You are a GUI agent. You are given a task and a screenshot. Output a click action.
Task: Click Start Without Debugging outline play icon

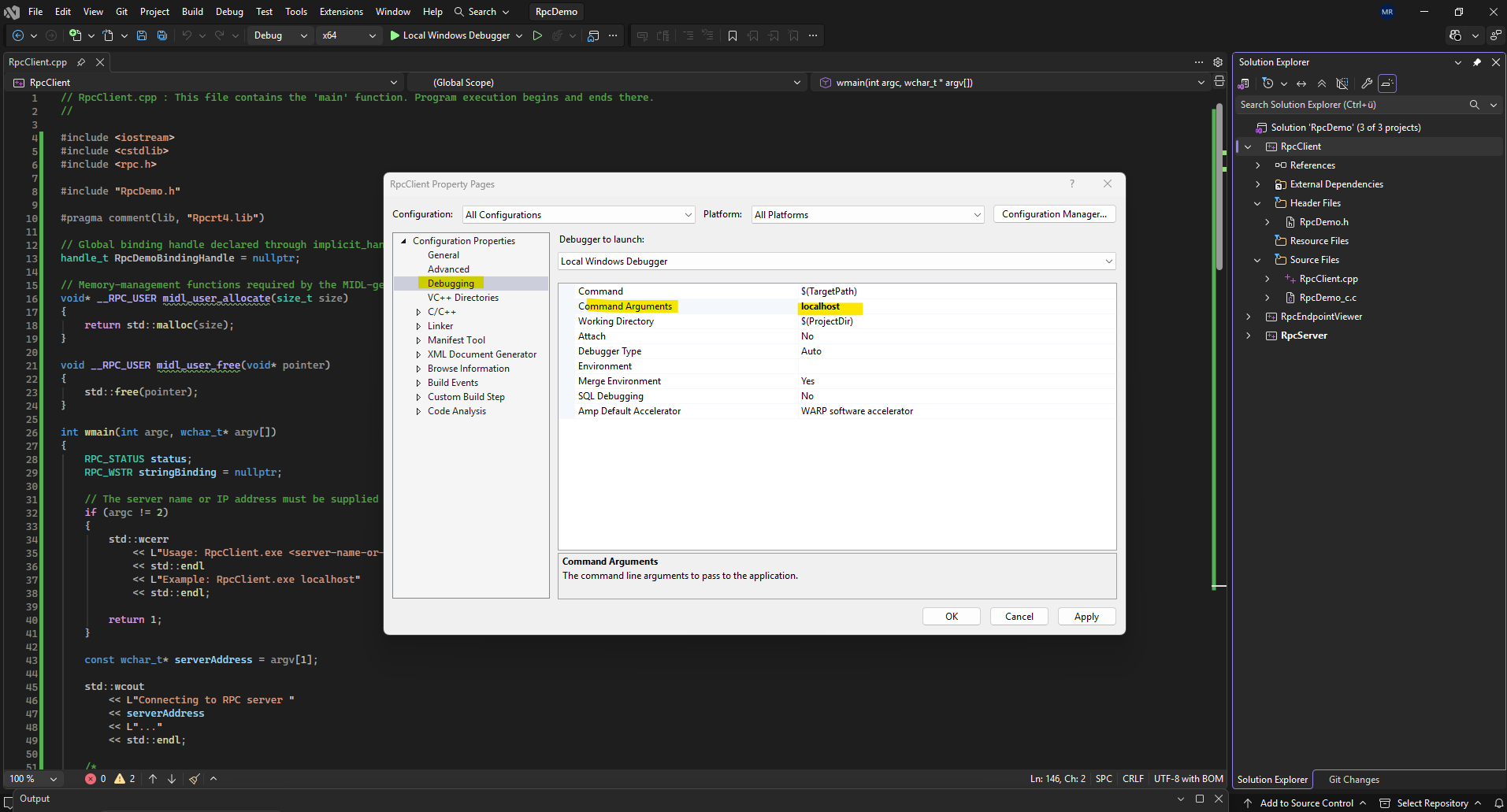[537, 35]
